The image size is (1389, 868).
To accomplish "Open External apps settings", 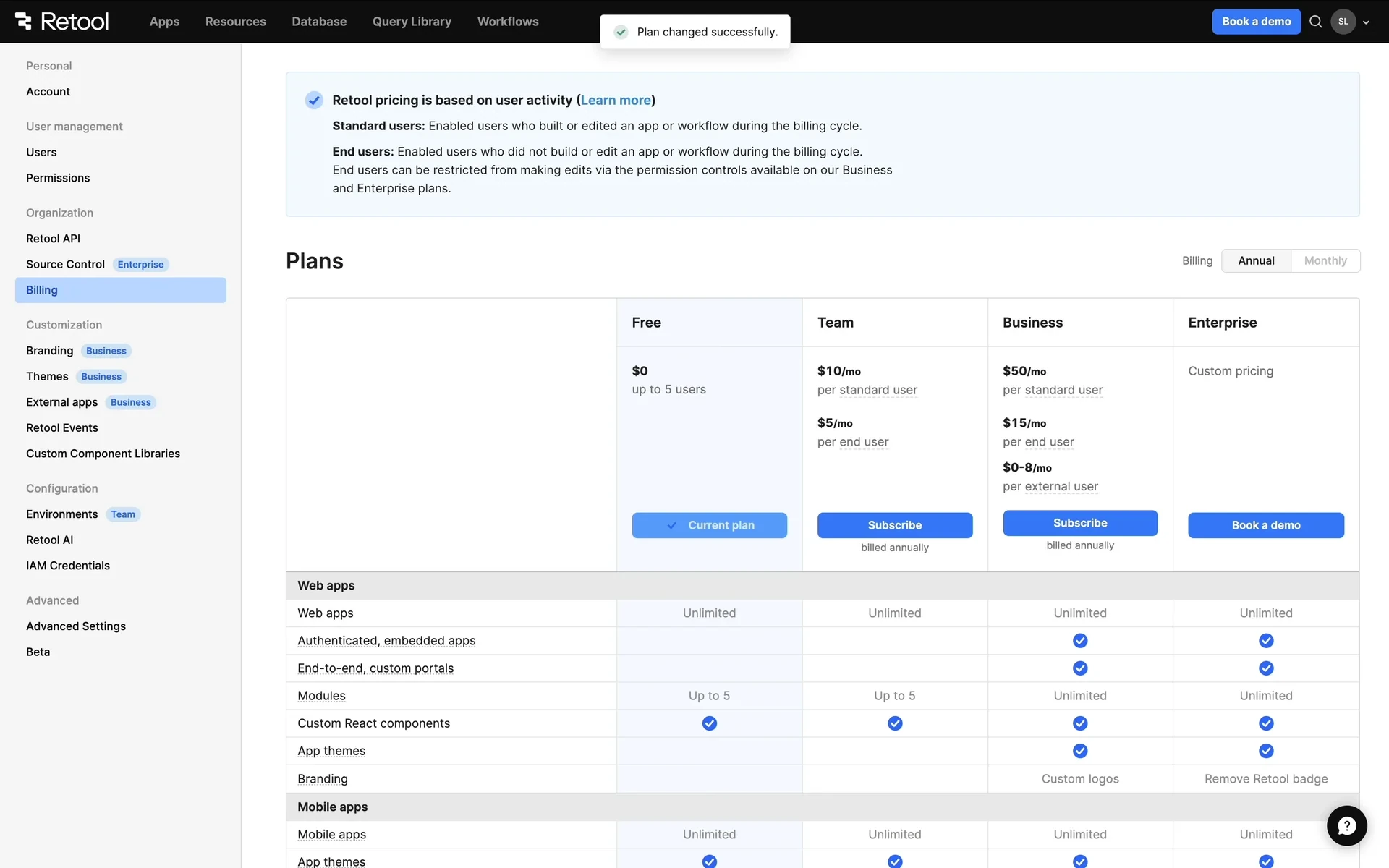I will (x=61, y=402).
